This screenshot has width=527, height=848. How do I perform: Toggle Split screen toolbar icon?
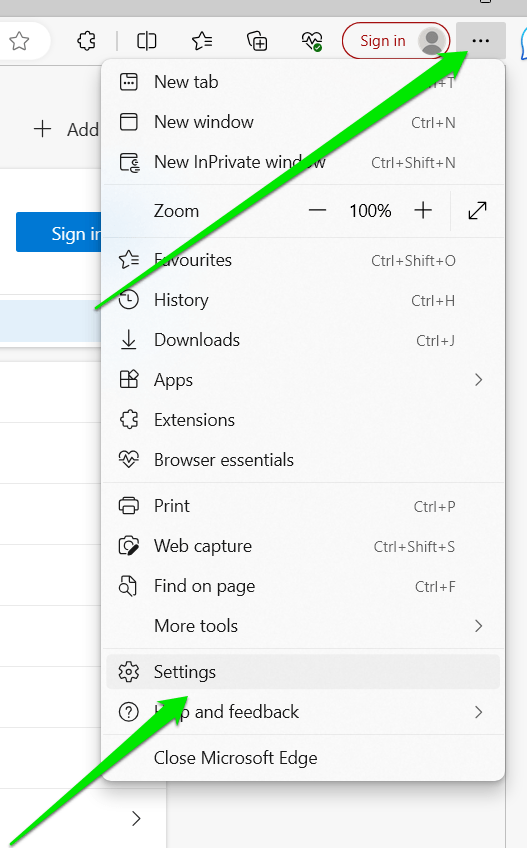[147, 41]
